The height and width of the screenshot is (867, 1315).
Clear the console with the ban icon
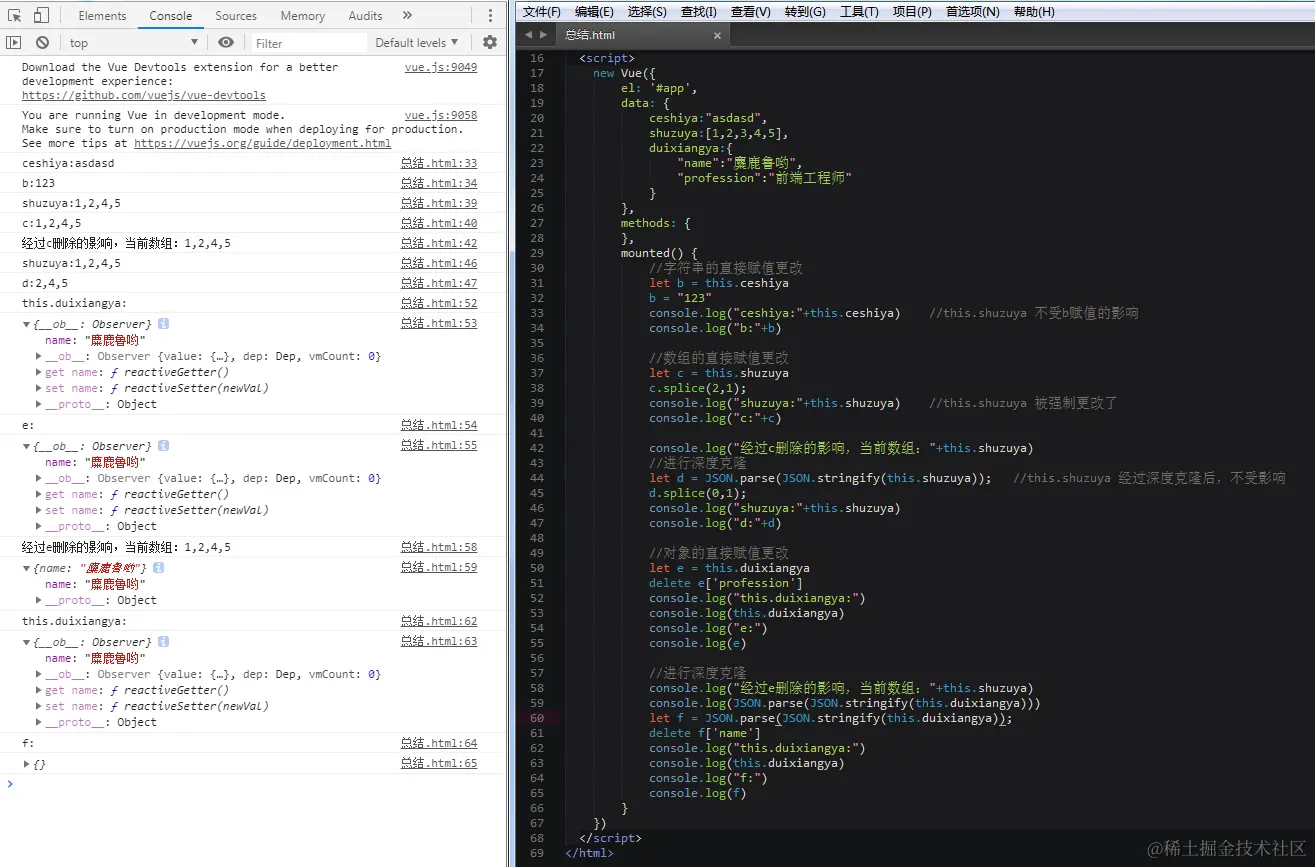(42, 42)
